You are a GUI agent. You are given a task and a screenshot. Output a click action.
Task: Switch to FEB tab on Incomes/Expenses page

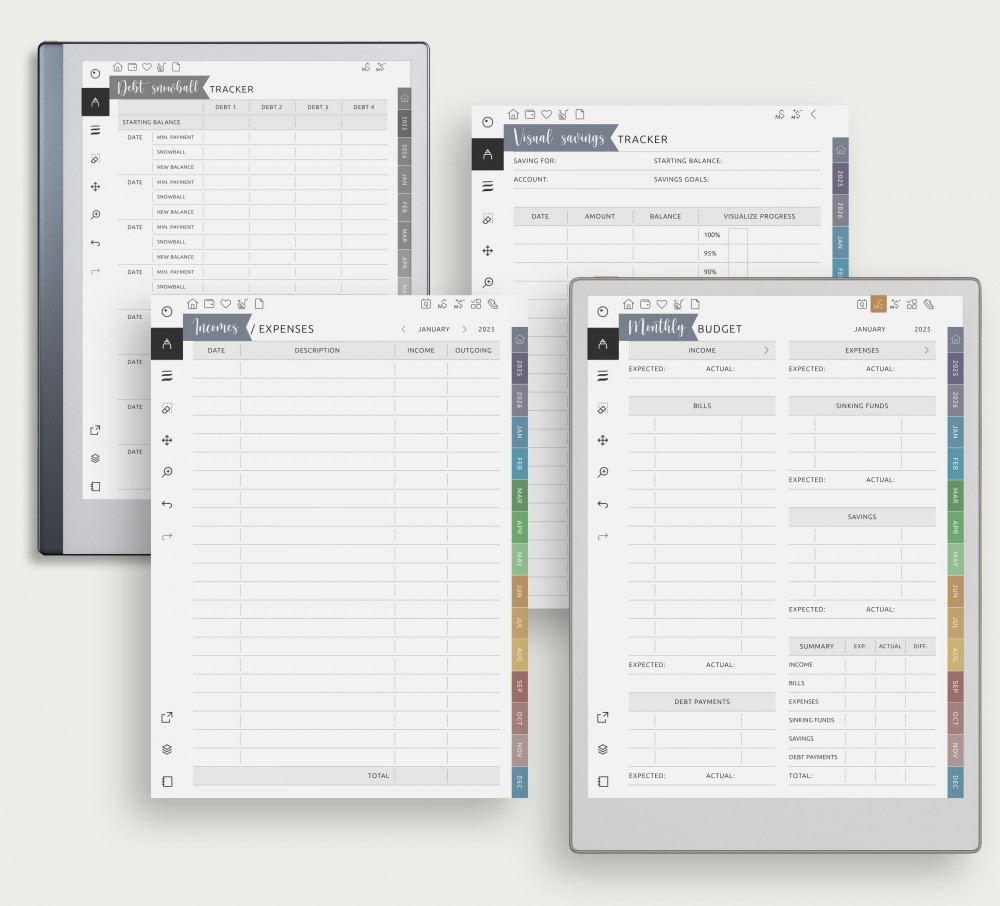(x=519, y=464)
